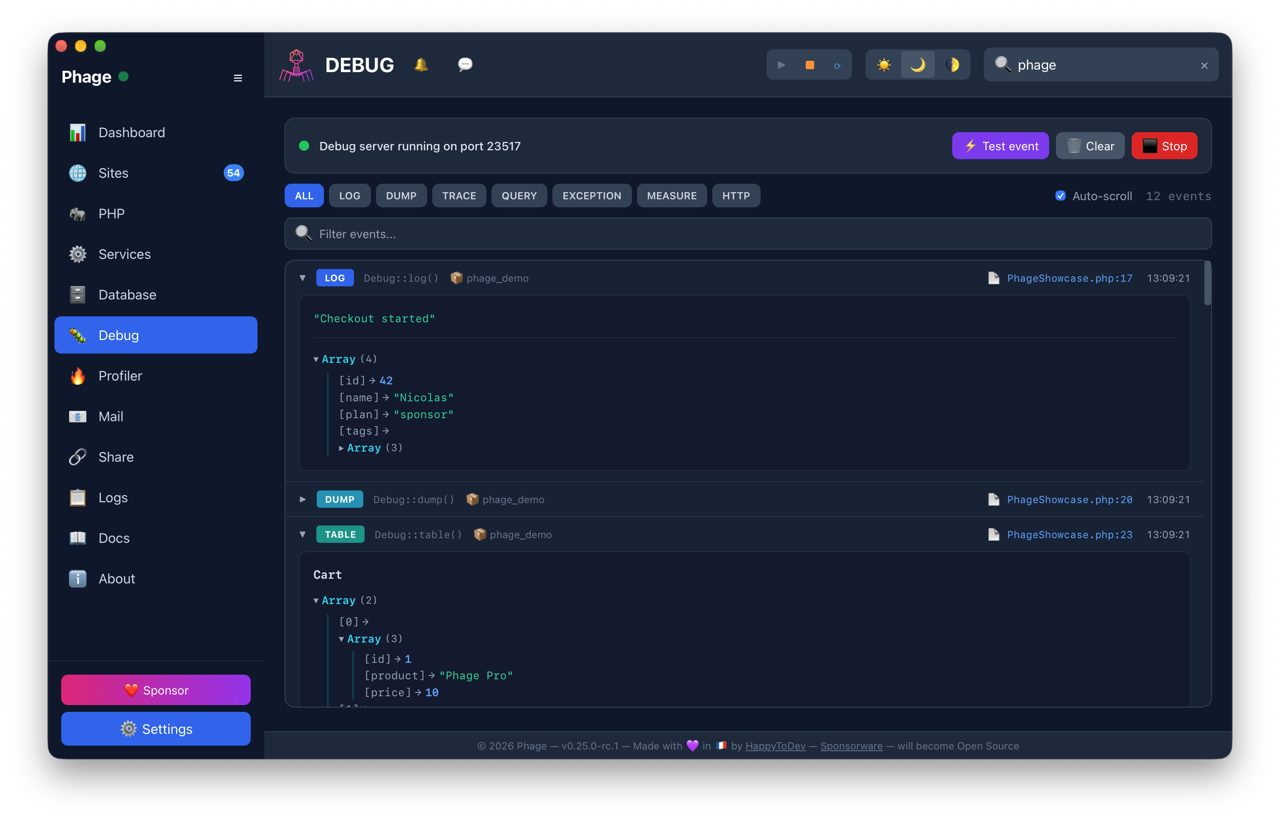The image size is (1280, 822).
Task: Click the red Stop button
Action: (x=1165, y=146)
